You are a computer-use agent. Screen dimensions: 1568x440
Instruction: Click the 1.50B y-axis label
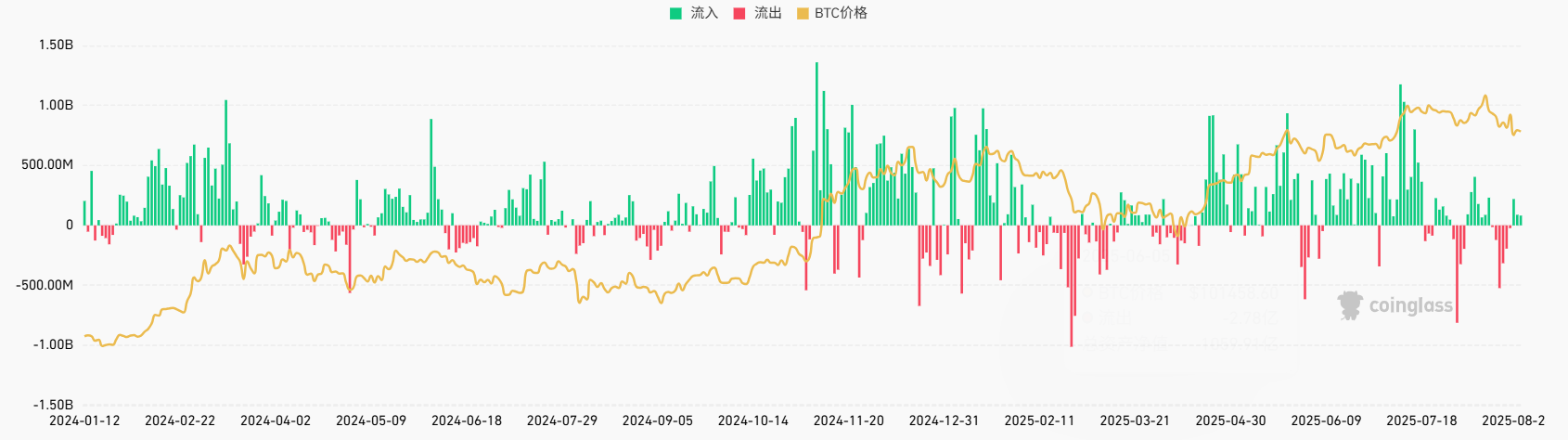coord(56,45)
